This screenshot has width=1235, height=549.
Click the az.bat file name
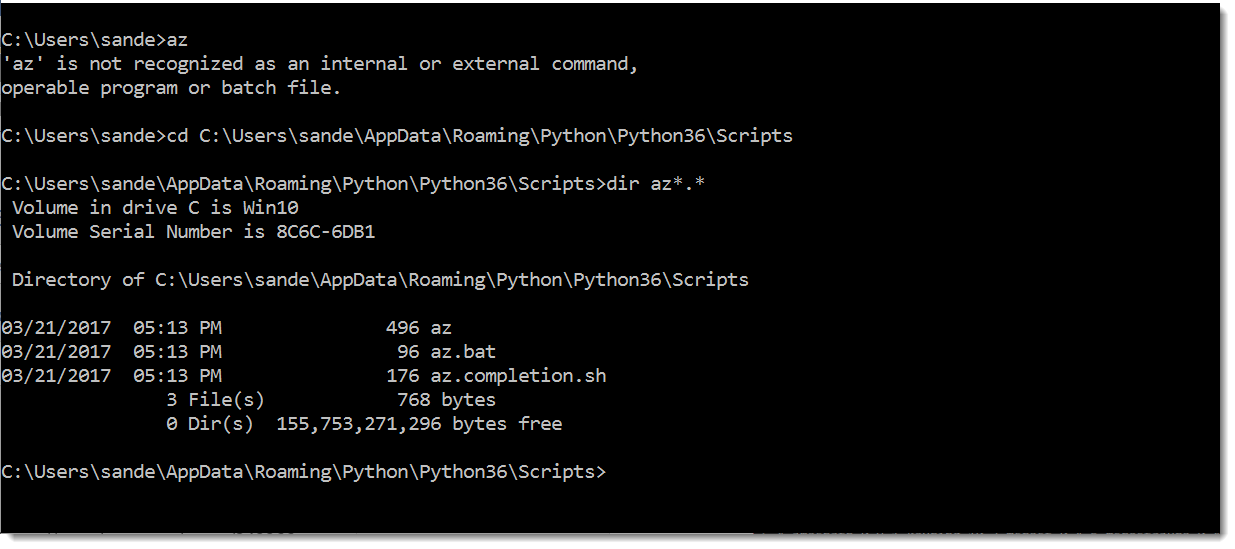[463, 352]
